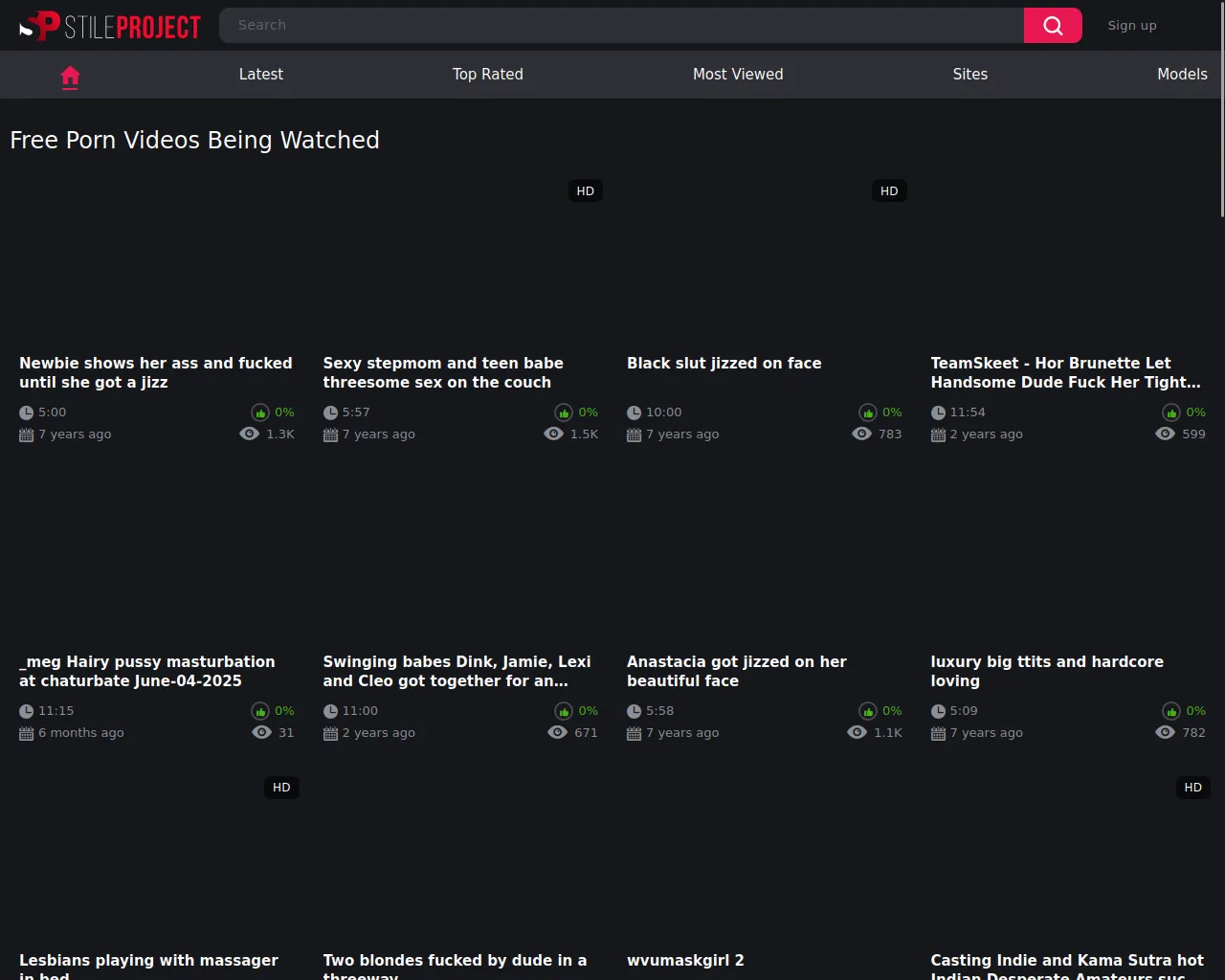1225x980 pixels.
Task: Go to the home icon in navigation
Action: 70,76
